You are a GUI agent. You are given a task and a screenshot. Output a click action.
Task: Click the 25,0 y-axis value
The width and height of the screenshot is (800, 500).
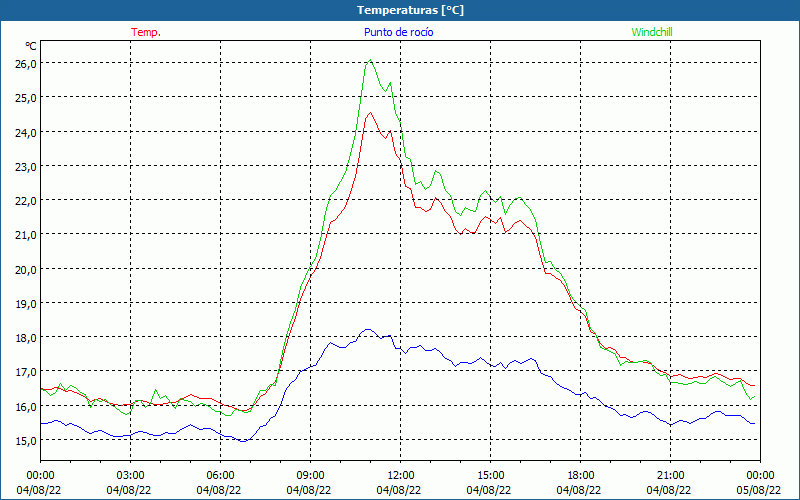pyautogui.click(x=27, y=97)
